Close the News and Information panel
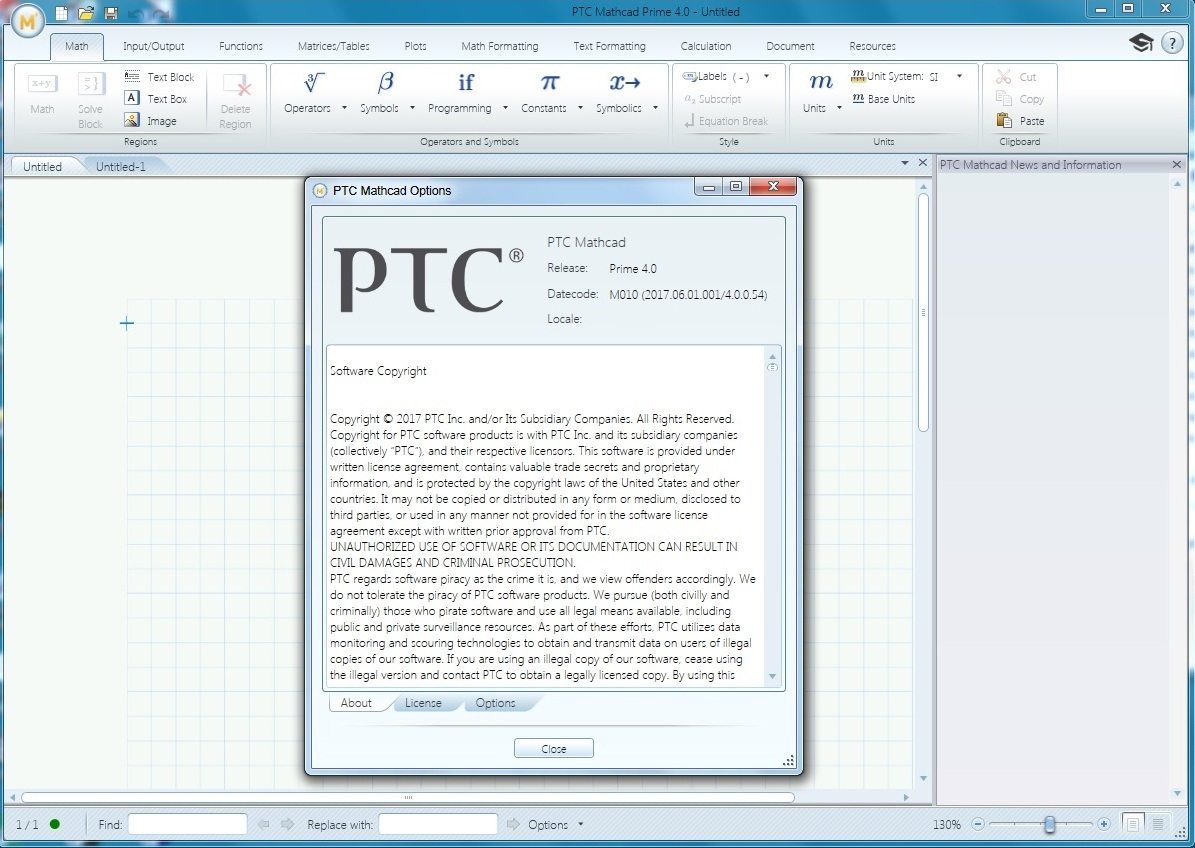The image size is (1195, 848). pyautogui.click(x=1177, y=165)
